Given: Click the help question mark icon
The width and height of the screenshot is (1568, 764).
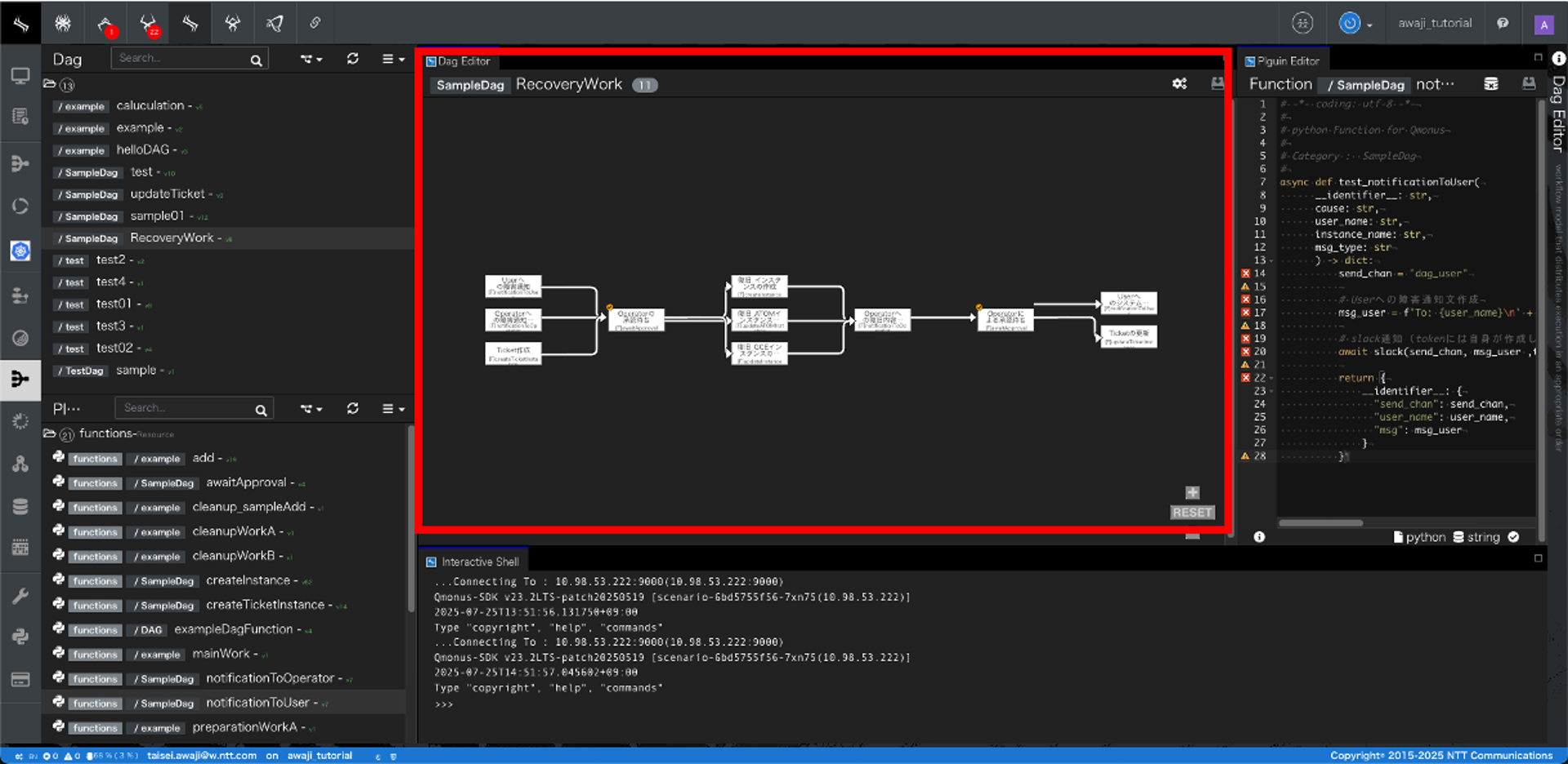Looking at the screenshot, I should tap(1503, 24).
